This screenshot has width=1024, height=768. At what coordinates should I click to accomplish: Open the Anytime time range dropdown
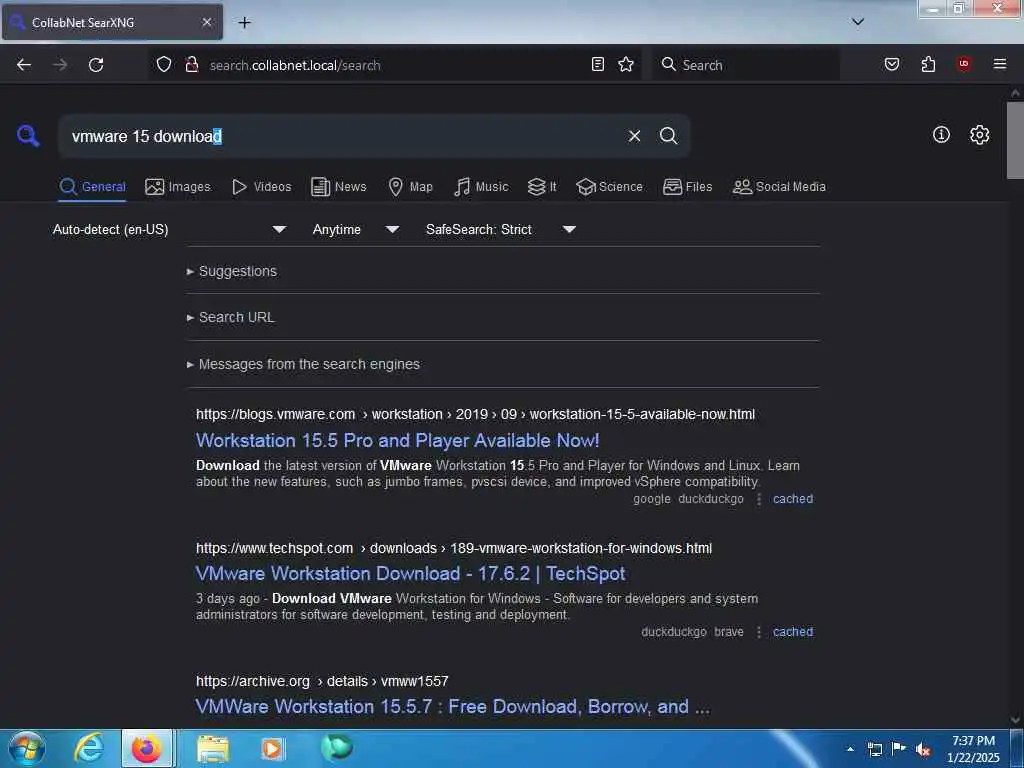click(x=355, y=229)
